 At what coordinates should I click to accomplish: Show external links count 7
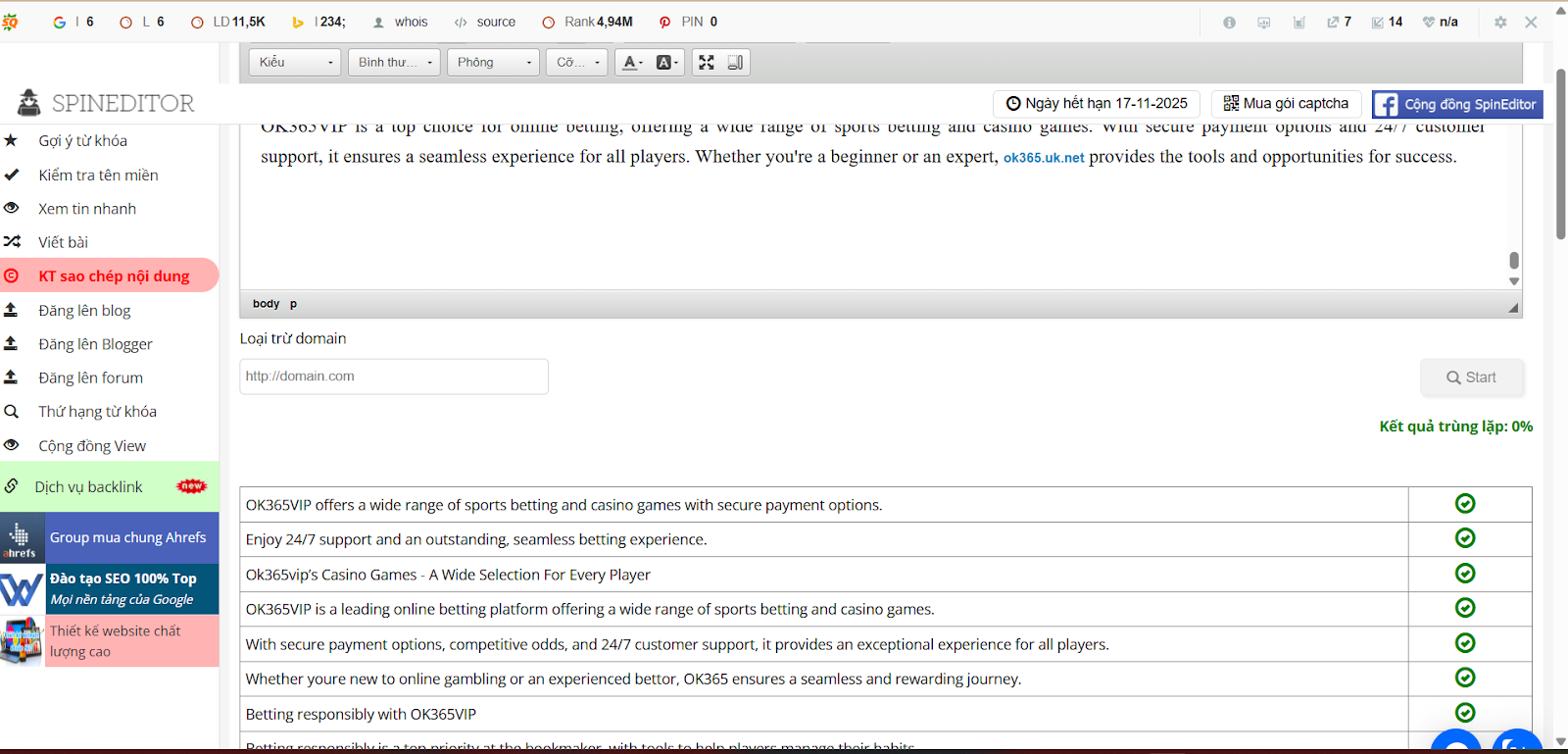tap(1339, 22)
